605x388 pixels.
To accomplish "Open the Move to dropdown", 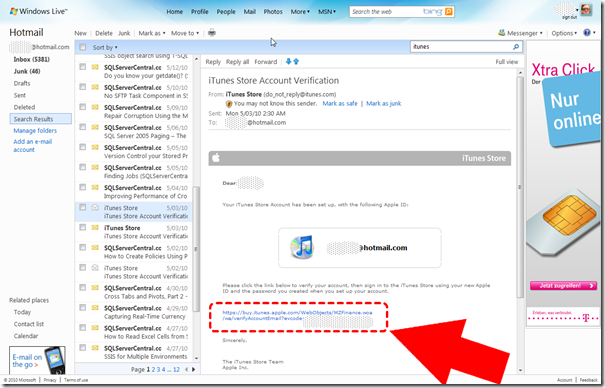I will tap(185, 33).
